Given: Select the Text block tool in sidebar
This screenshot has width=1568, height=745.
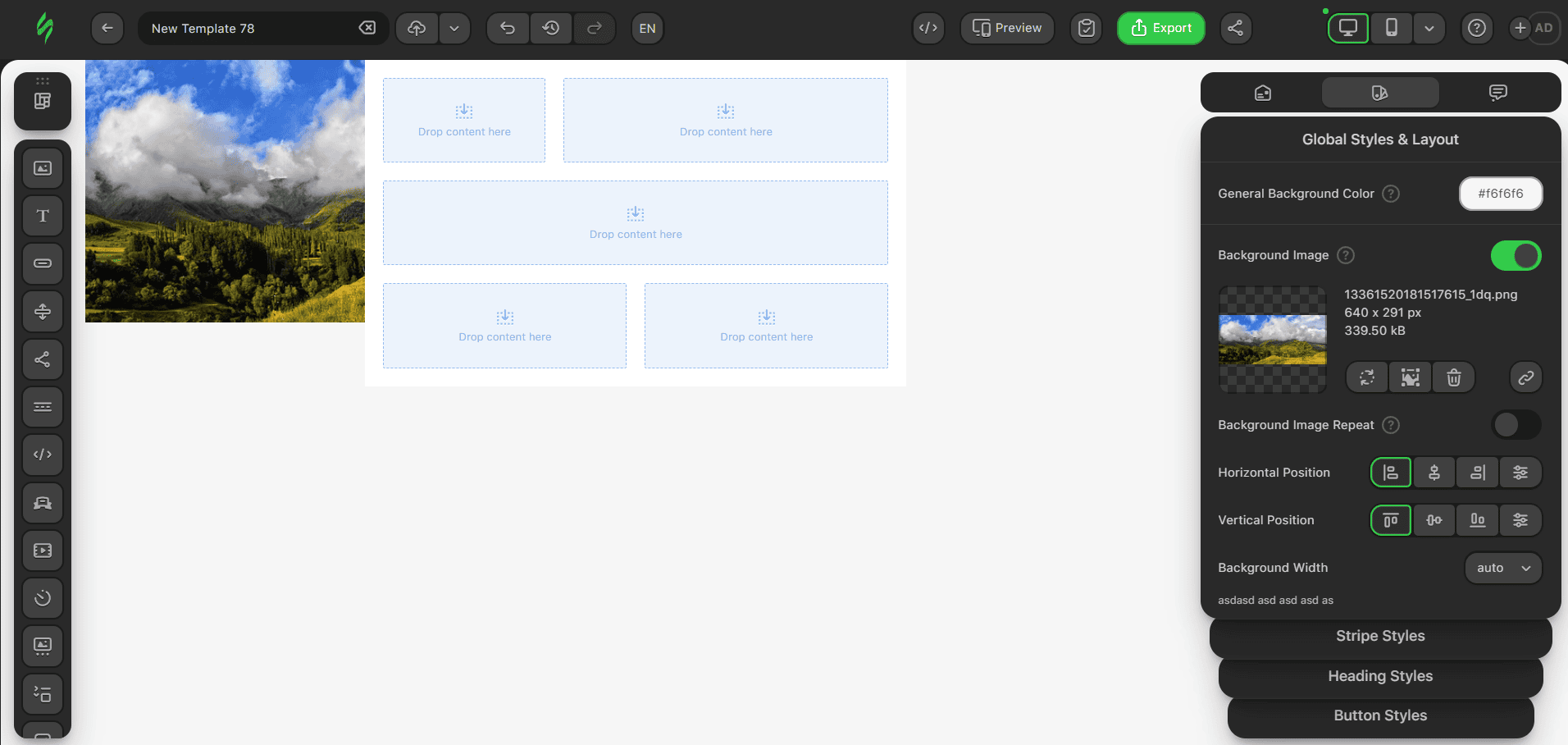Looking at the screenshot, I should click(x=43, y=216).
